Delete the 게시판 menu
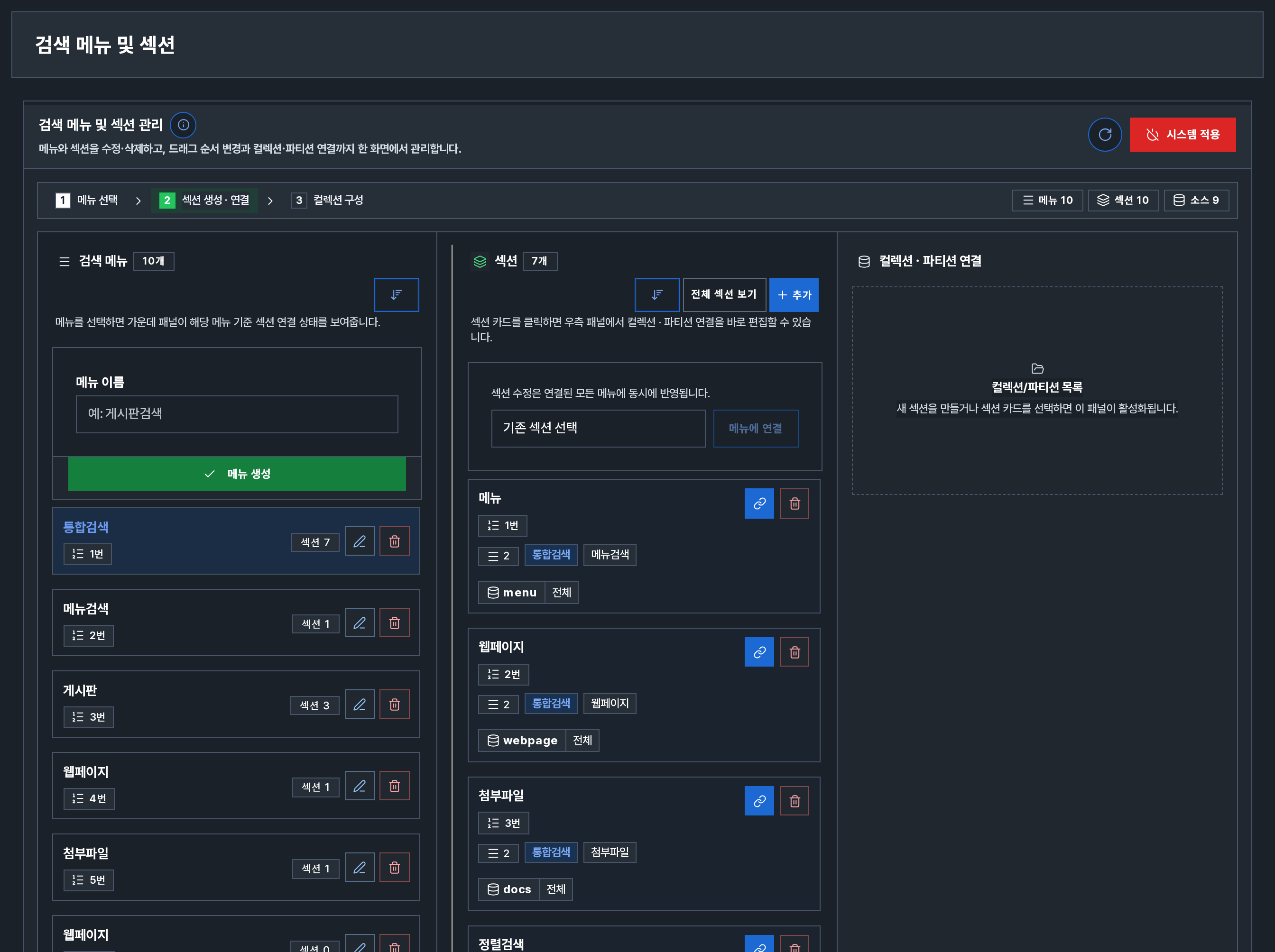This screenshot has width=1275, height=952. click(394, 704)
